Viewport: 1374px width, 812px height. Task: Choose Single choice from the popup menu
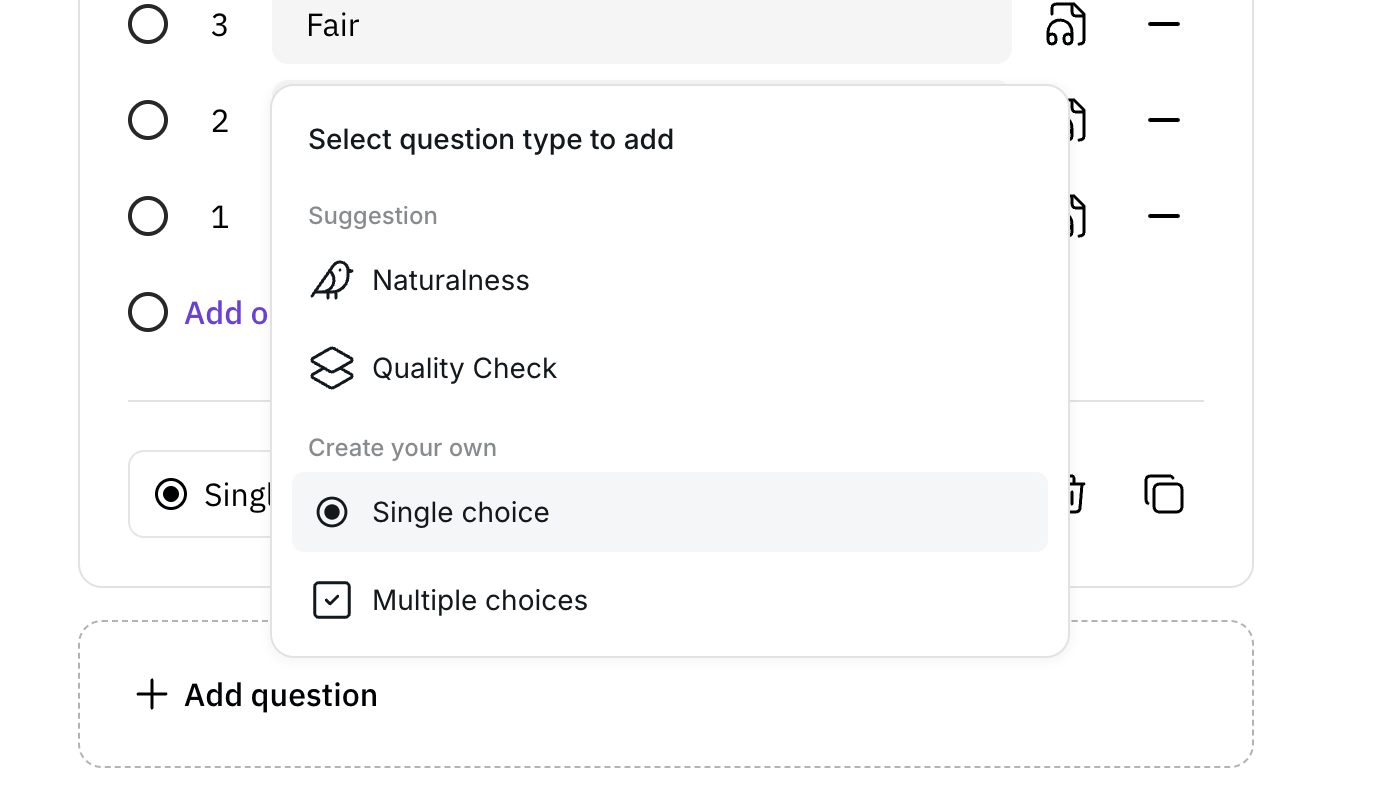[670, 512]
